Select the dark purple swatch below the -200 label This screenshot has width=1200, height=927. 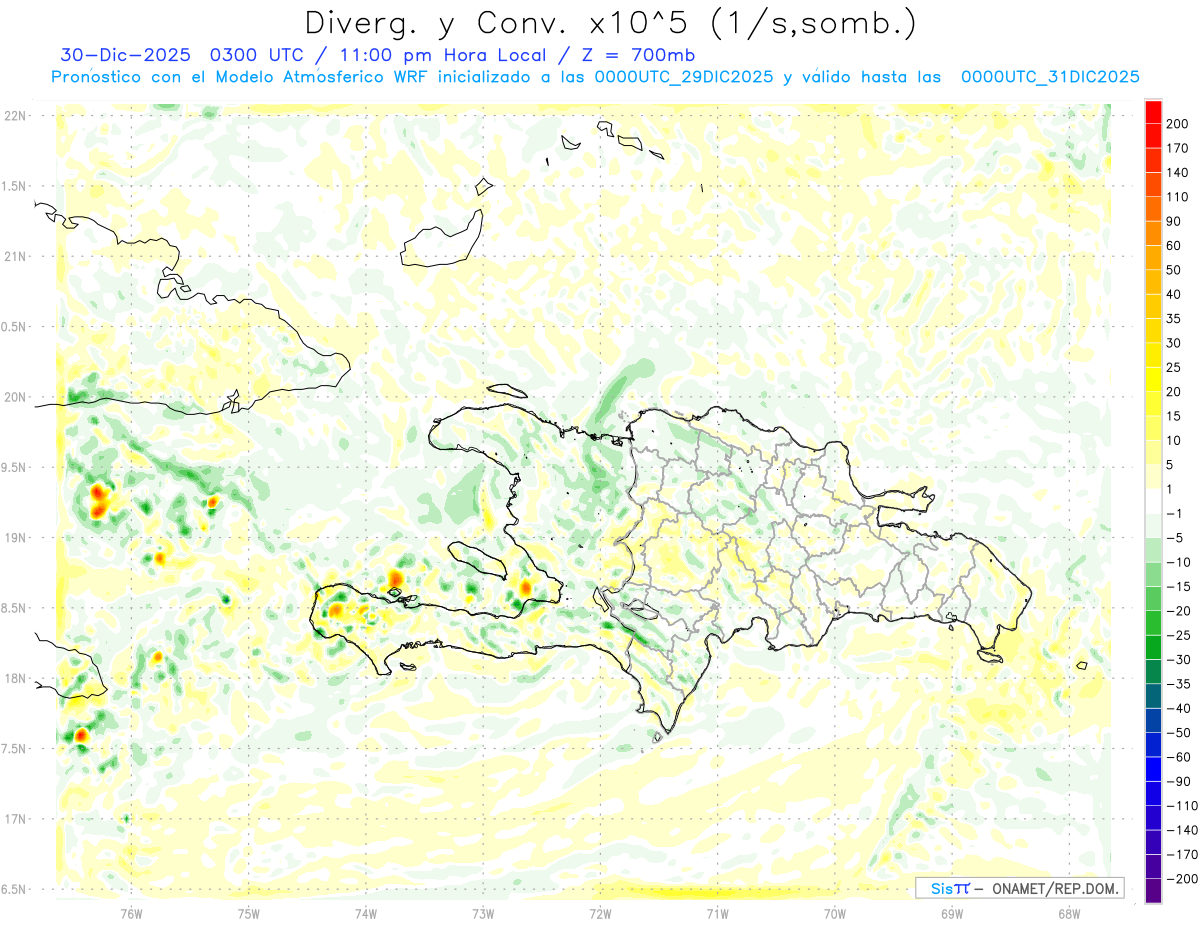1153,890
